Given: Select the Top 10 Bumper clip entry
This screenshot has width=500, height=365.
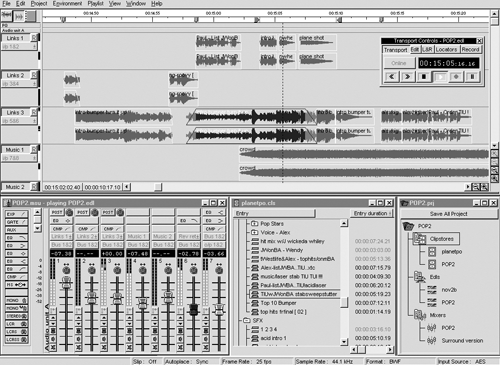Looking at the screenshot, I should click(278, 303).
